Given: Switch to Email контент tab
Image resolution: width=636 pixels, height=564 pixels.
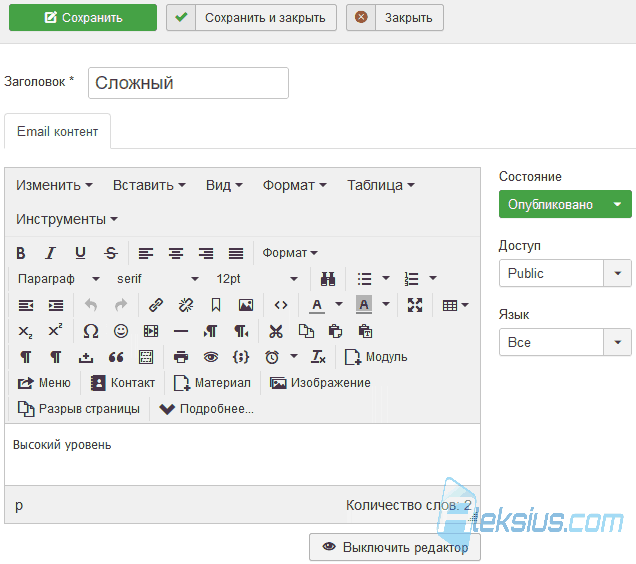Looking at the screenshot, I should click(x=57, y=131).
